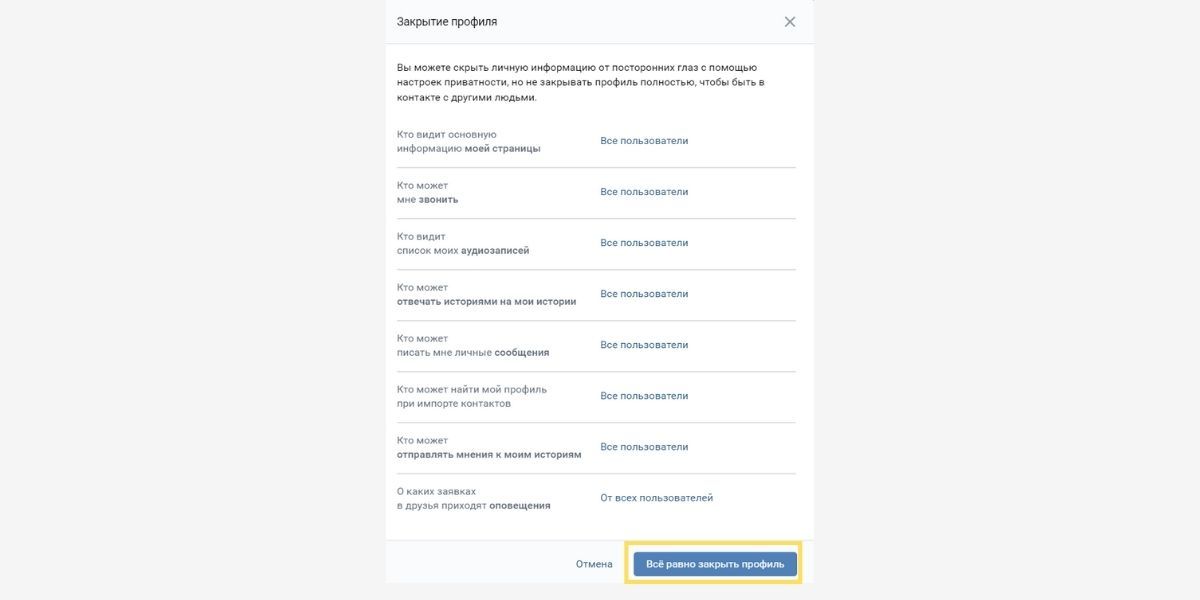Viewport: 1200px width, 600px height.
Task: Change who can reply with stories value
Action: (x=644, y=294)
